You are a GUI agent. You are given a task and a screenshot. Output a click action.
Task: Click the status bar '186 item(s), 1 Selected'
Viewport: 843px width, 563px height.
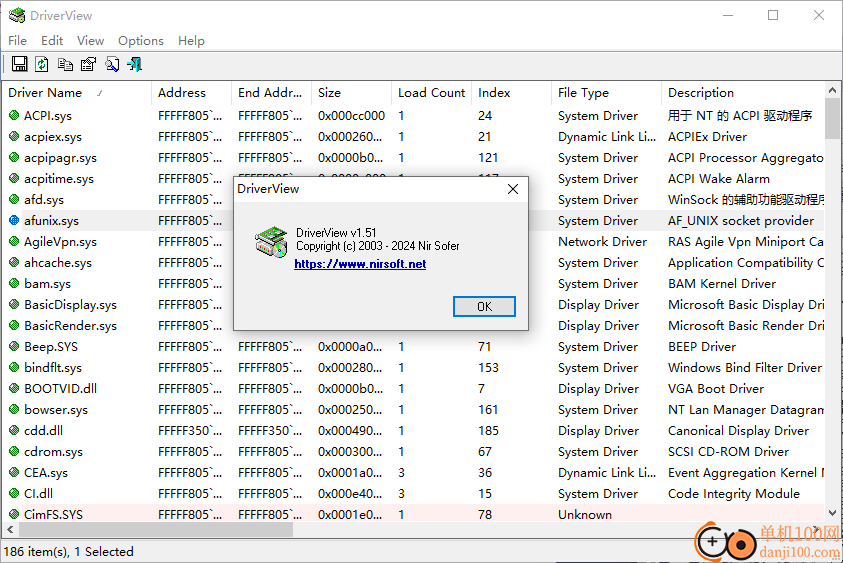coord(68,551)
